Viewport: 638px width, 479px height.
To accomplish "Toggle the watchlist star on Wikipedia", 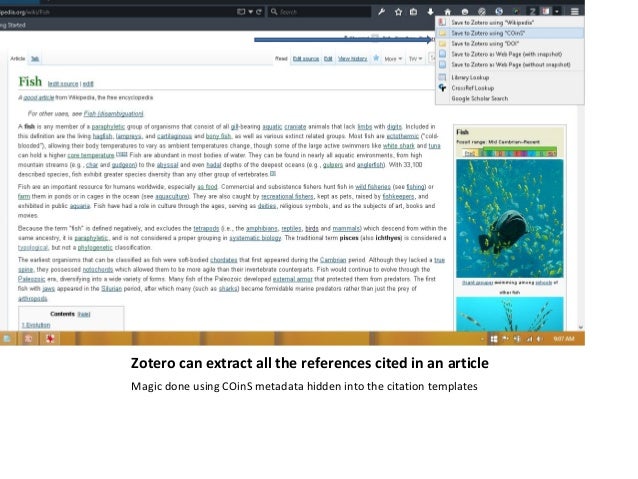I will [x=376, y=59].
